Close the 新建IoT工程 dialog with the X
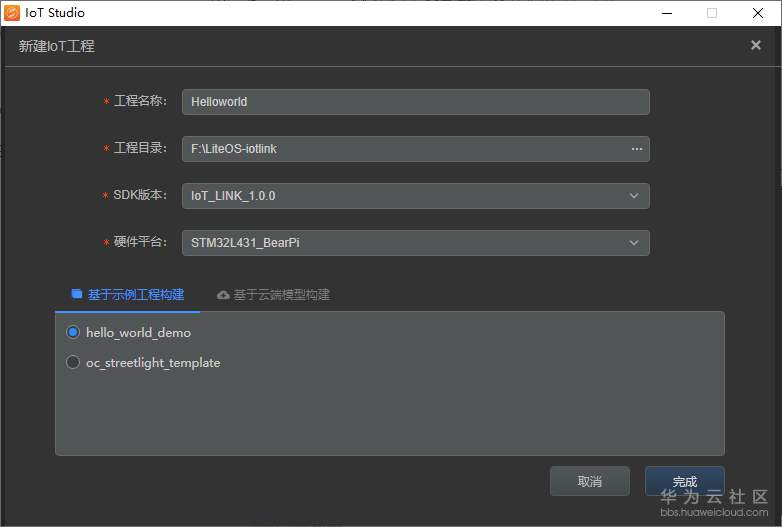This screenshot has width=782, height=527. [756, 45]
